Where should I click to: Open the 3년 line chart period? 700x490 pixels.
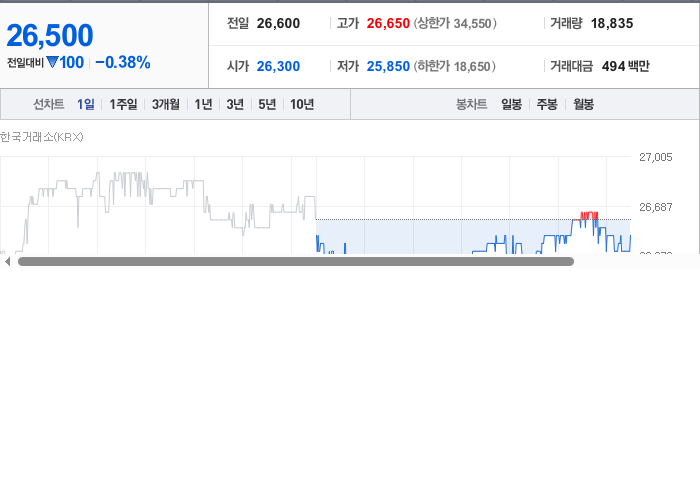235,104
